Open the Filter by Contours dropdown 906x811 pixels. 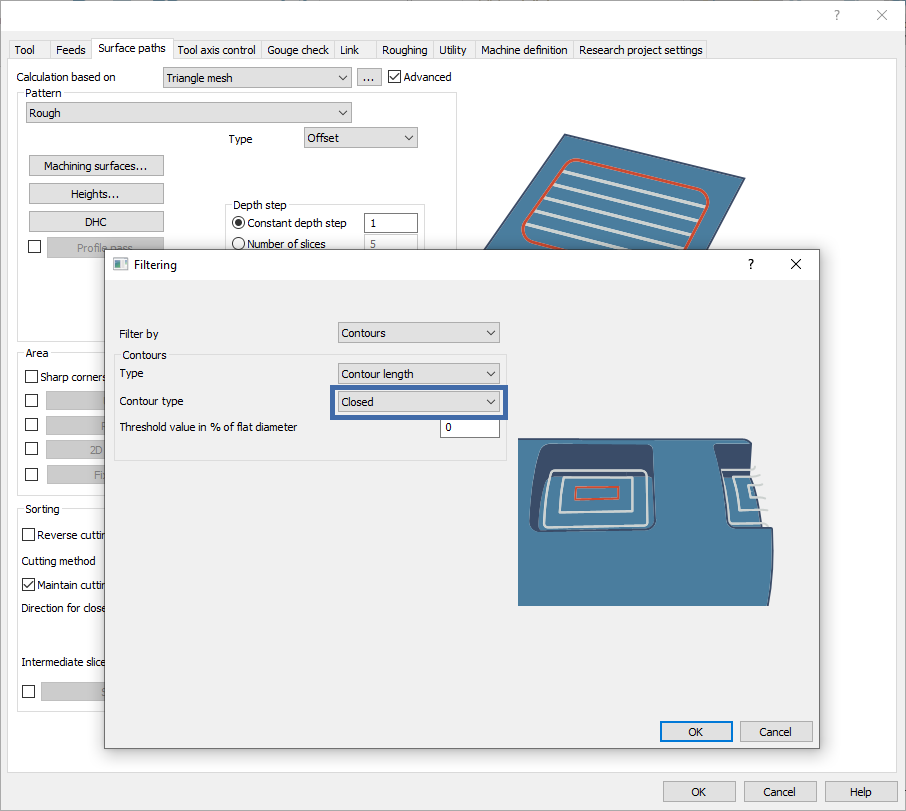418,333
